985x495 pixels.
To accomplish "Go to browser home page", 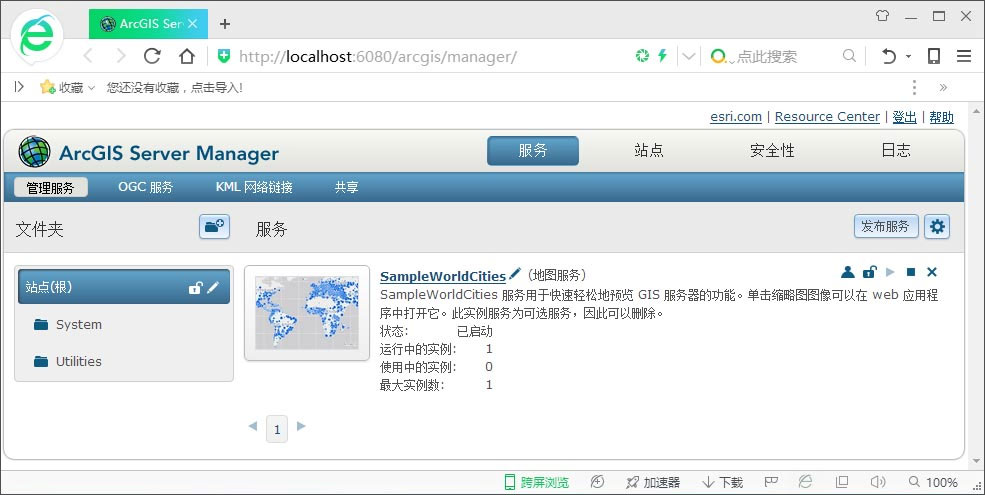I will click(187, 56).
